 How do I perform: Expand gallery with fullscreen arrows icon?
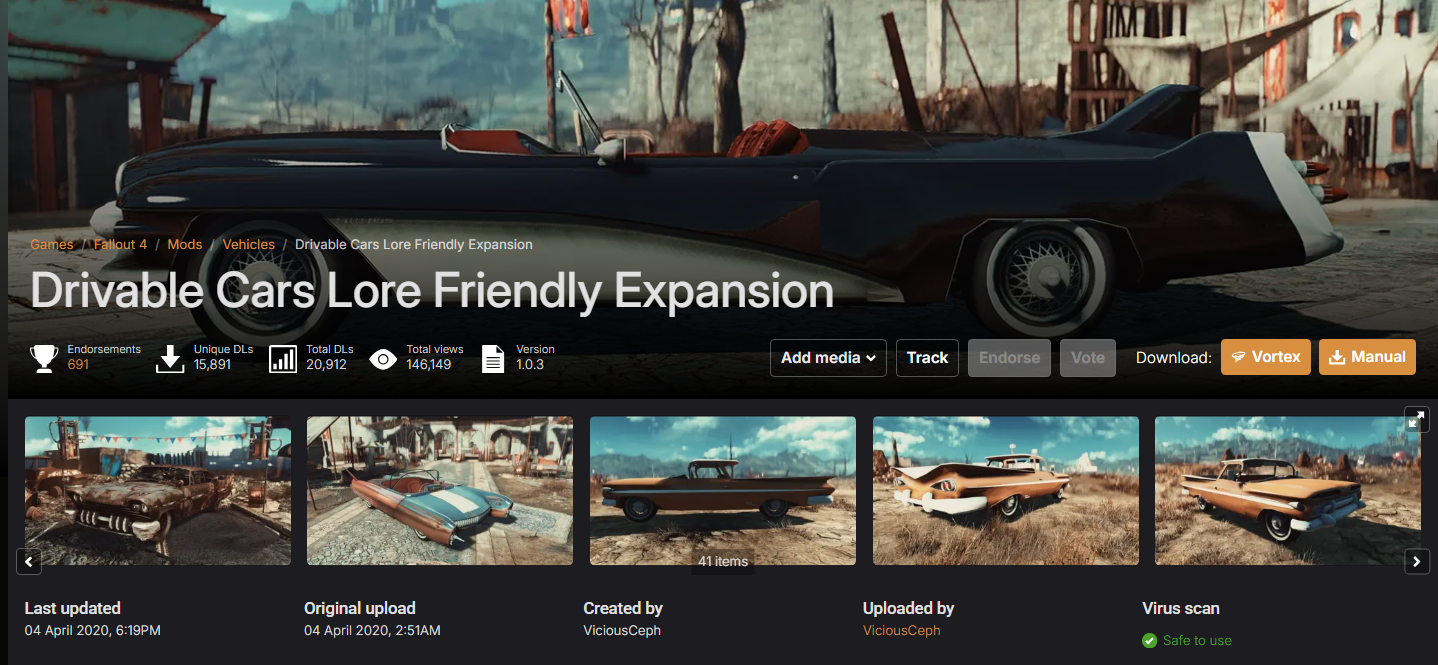pyautogui.click(x=1416, y=419)
